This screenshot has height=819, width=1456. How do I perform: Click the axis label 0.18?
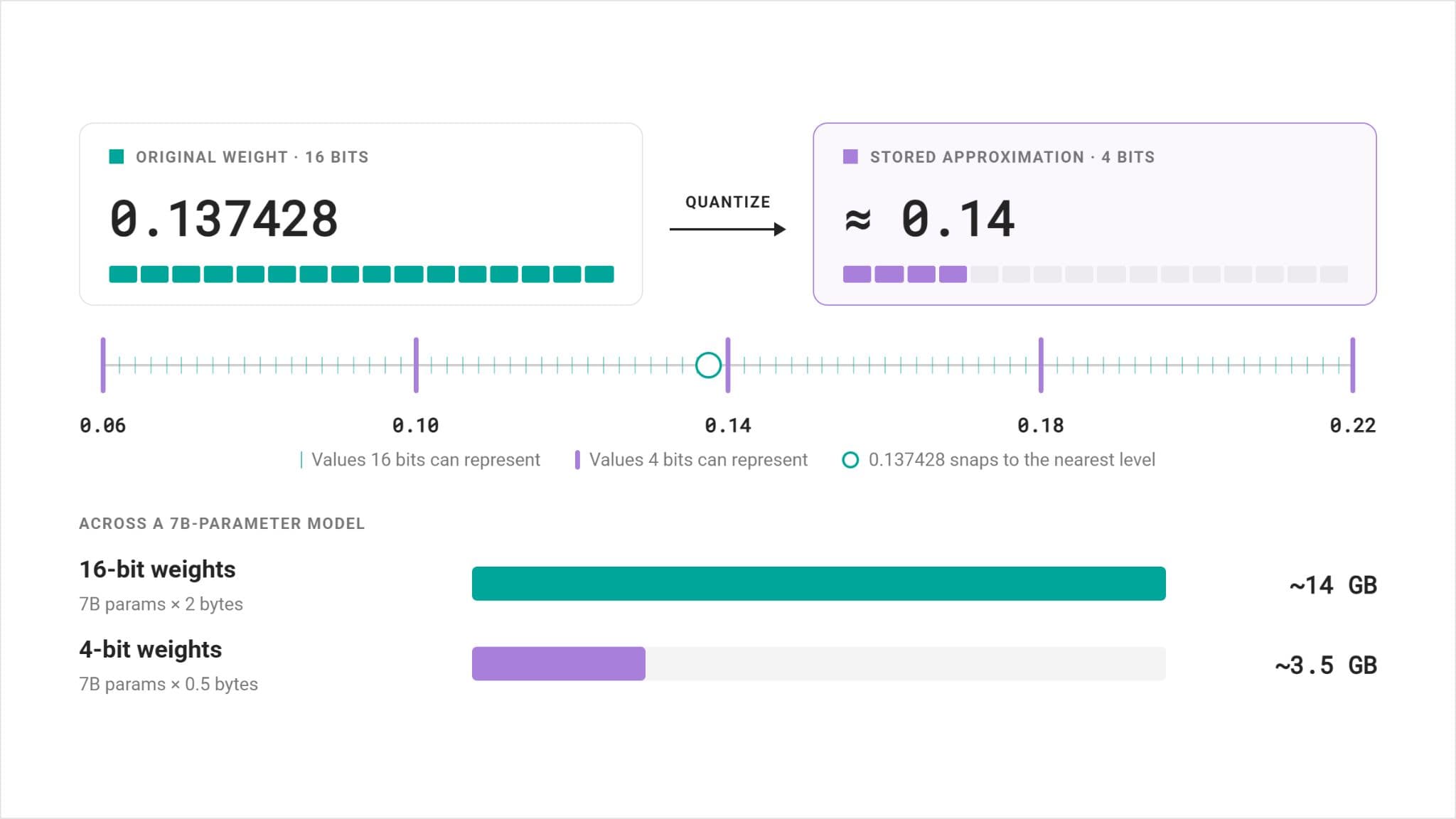tap(1041, 426)
